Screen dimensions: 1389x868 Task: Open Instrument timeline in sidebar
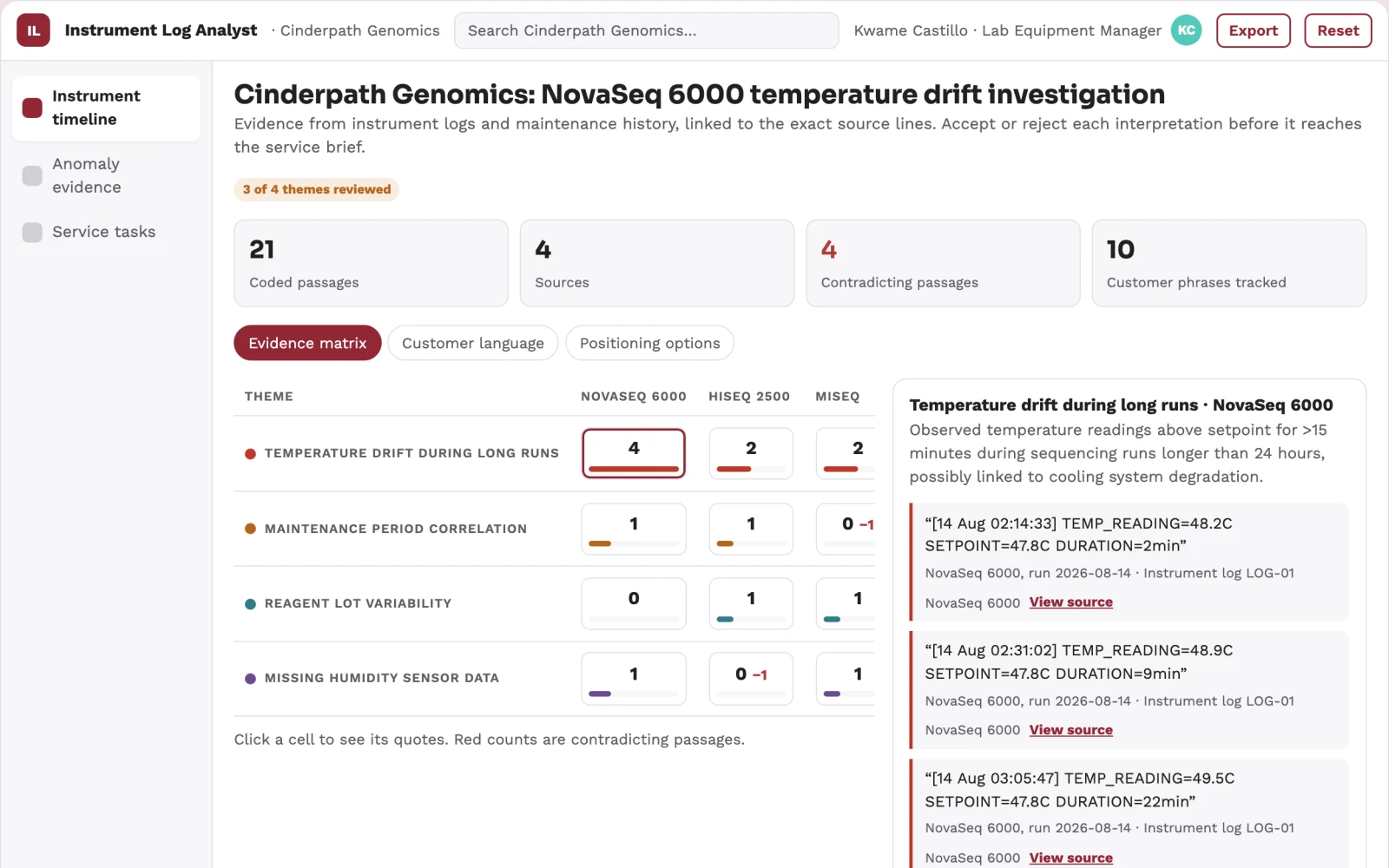click(106, 108)
